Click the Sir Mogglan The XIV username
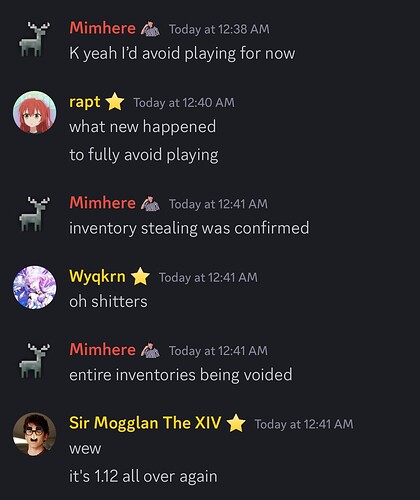The height and width of the screenshot is (500, 420). click(x=145, y=423)
